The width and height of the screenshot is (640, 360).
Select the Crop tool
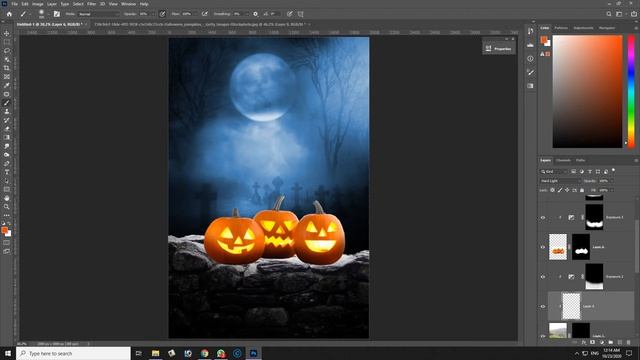(7, 68)
